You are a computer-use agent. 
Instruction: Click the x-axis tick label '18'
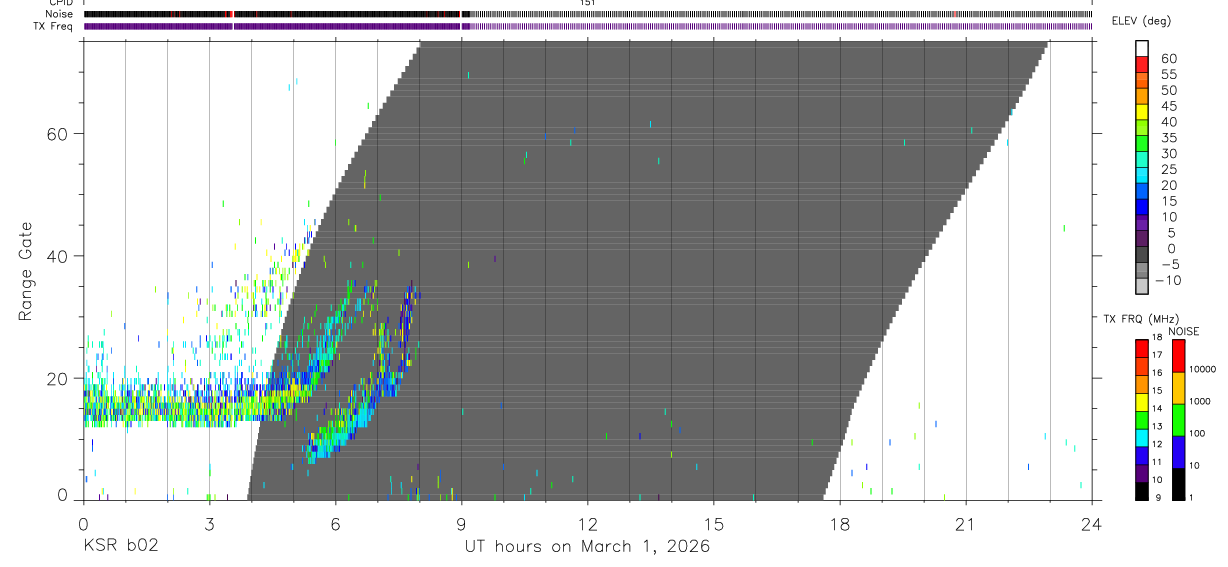pyautogui.click(x=840, y=524)
